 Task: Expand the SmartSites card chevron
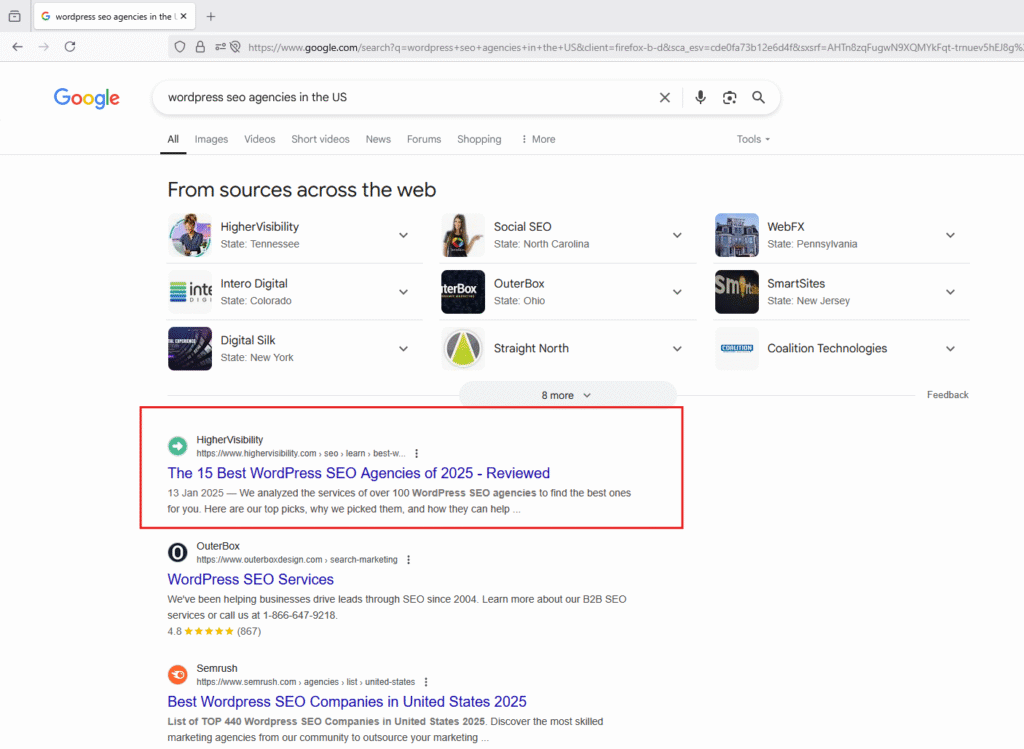[x=950, y=292]
